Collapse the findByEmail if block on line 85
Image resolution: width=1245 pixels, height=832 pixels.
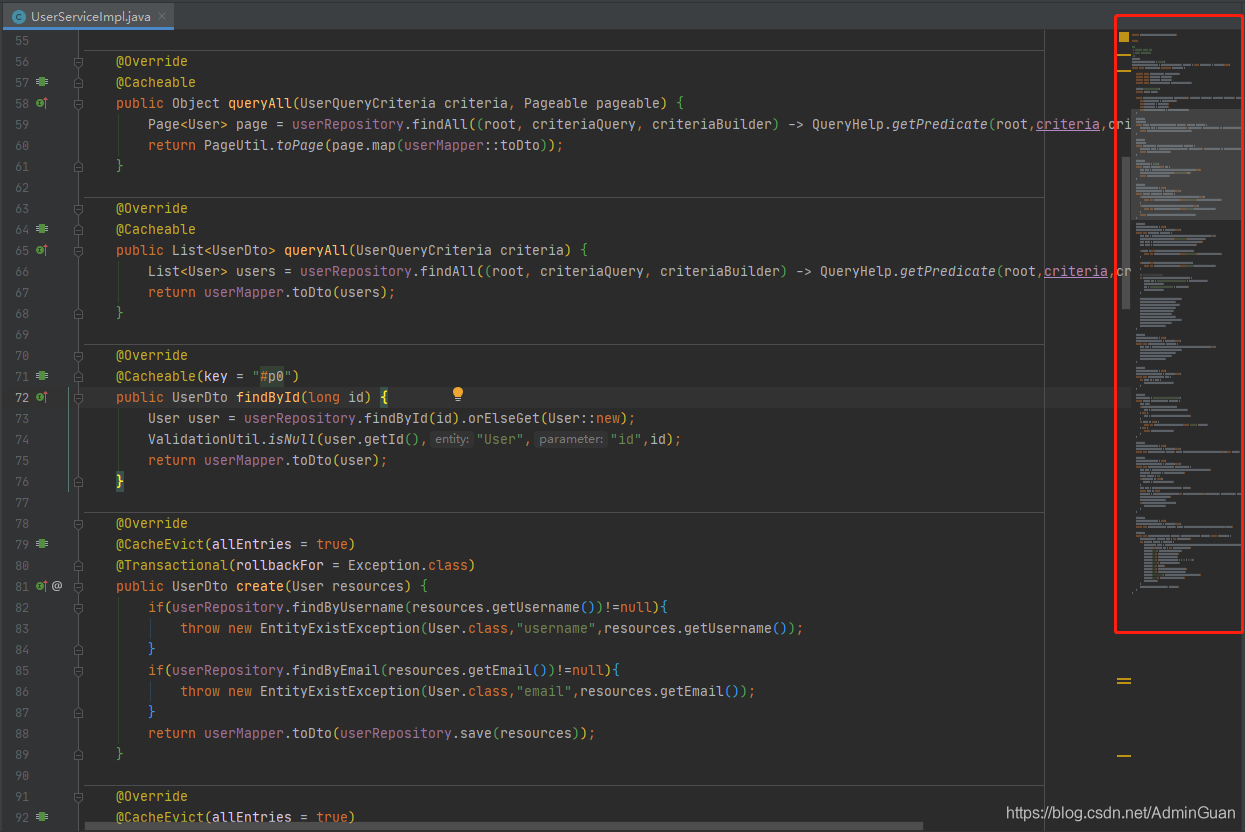coord(78,670)
